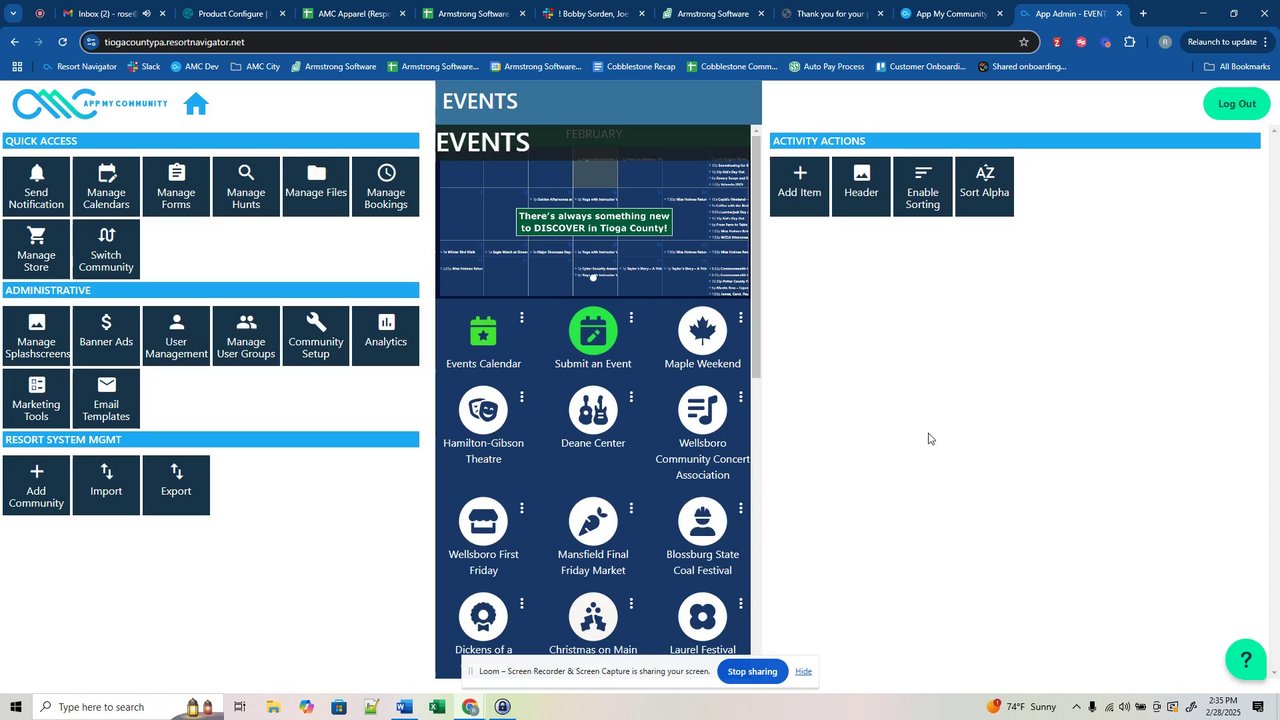Open Hamilton-Gibson Theatre three-dot menu

coord(522,397)
